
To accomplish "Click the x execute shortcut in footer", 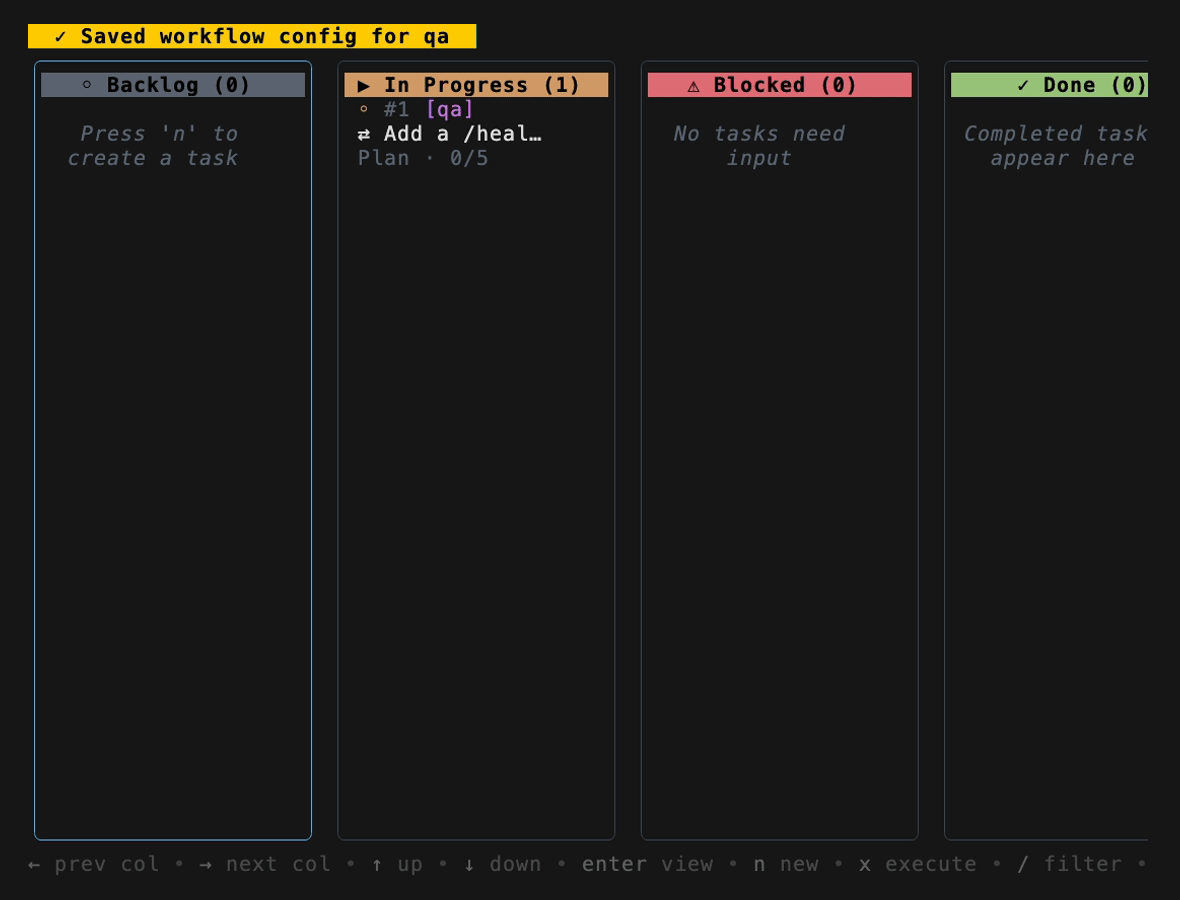I will pyautogui.click(x=917, y=864).
